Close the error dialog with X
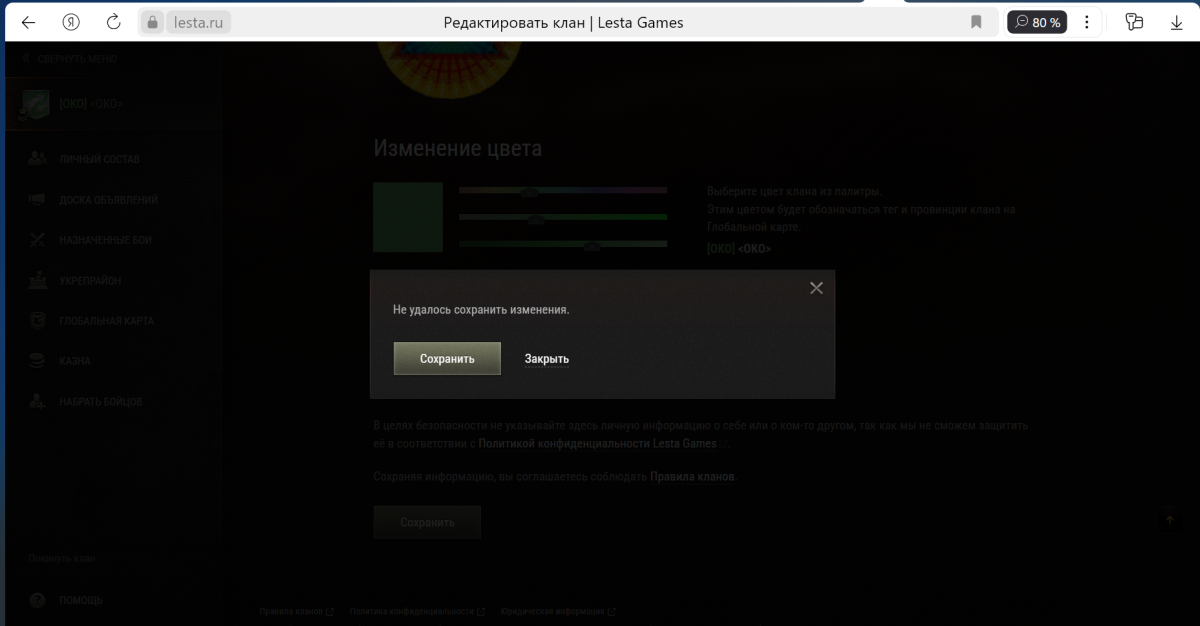The width and height of the screenshot is (1200, 626). click(x=816, y=288)
